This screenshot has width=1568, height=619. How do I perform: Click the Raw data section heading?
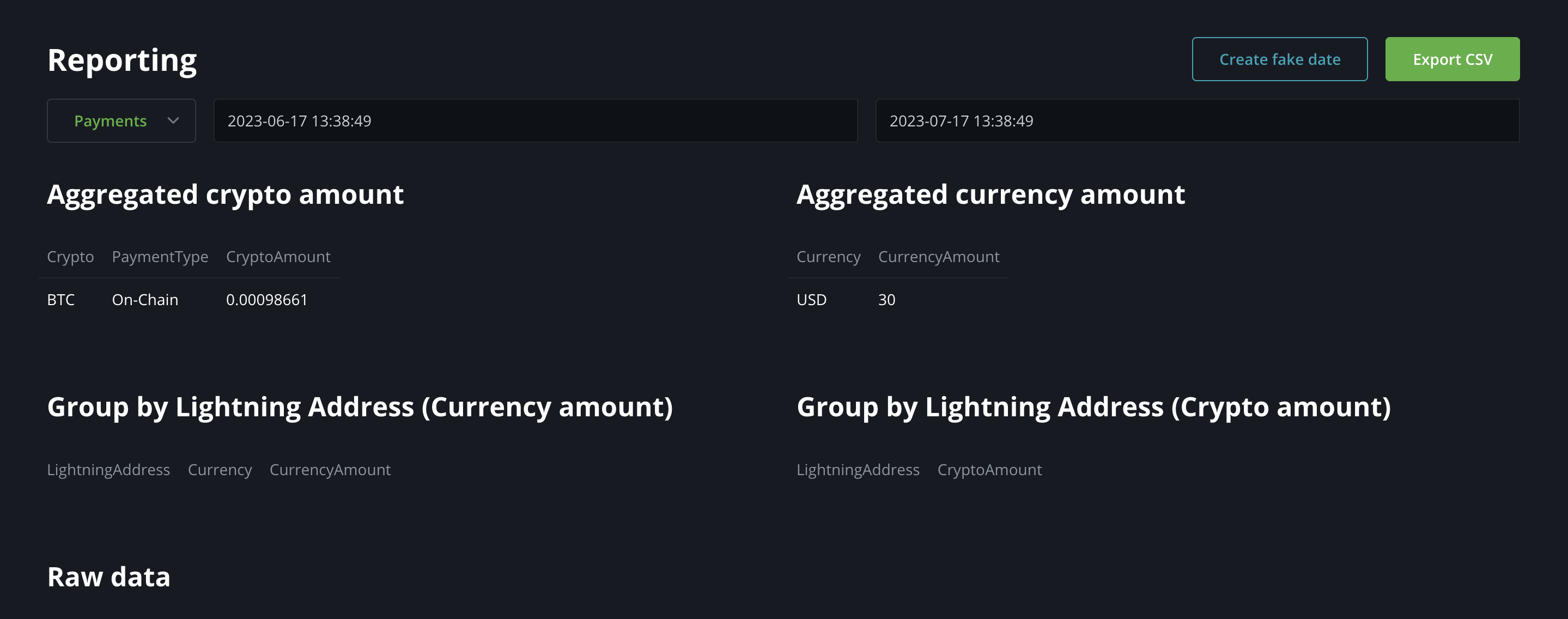(x=109, y=576)
